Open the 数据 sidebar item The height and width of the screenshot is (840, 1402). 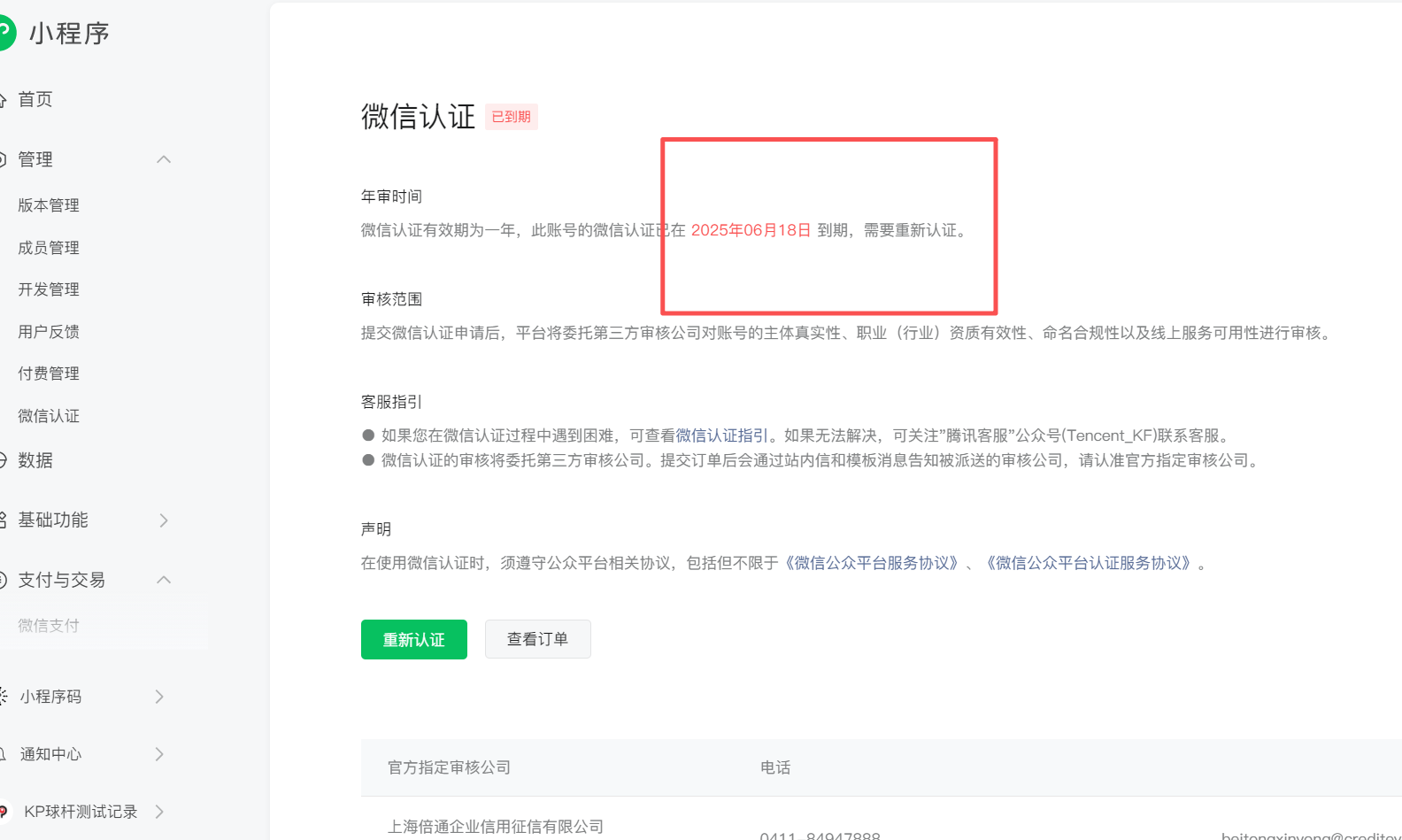[x=35, y=460]
